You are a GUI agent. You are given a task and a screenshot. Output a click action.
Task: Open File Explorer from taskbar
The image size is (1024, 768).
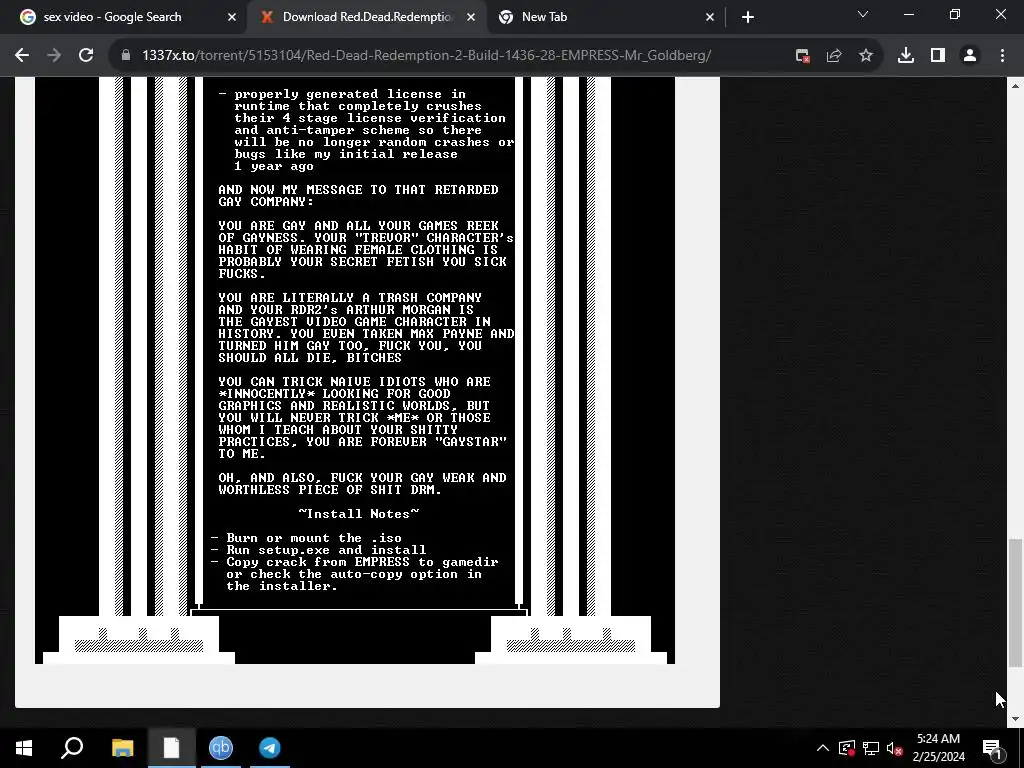pos(122,748)
